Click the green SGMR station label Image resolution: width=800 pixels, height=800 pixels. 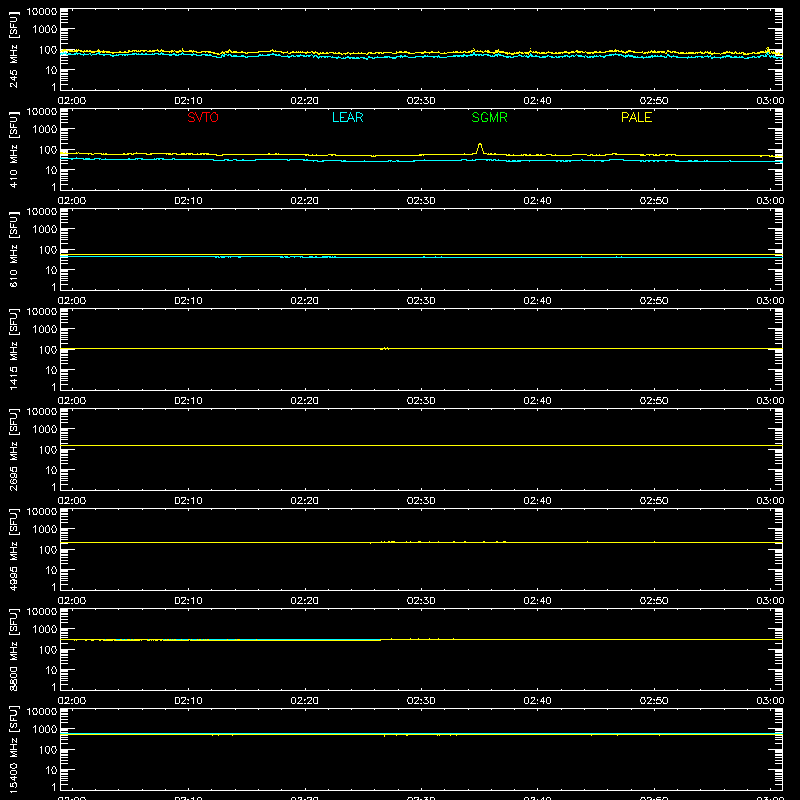click(x=489, y=117)
